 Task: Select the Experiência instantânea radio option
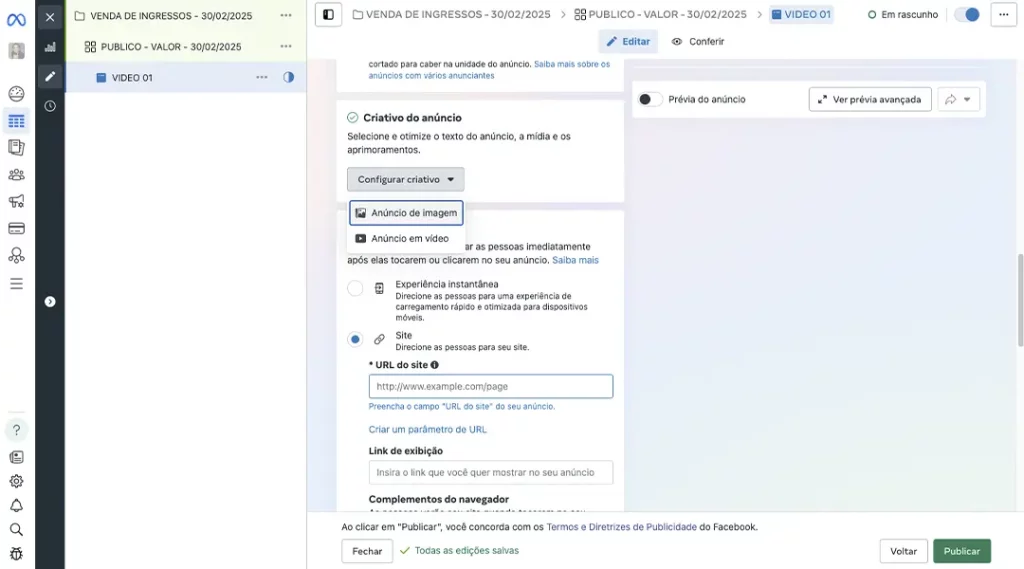(x=355, y=289)
